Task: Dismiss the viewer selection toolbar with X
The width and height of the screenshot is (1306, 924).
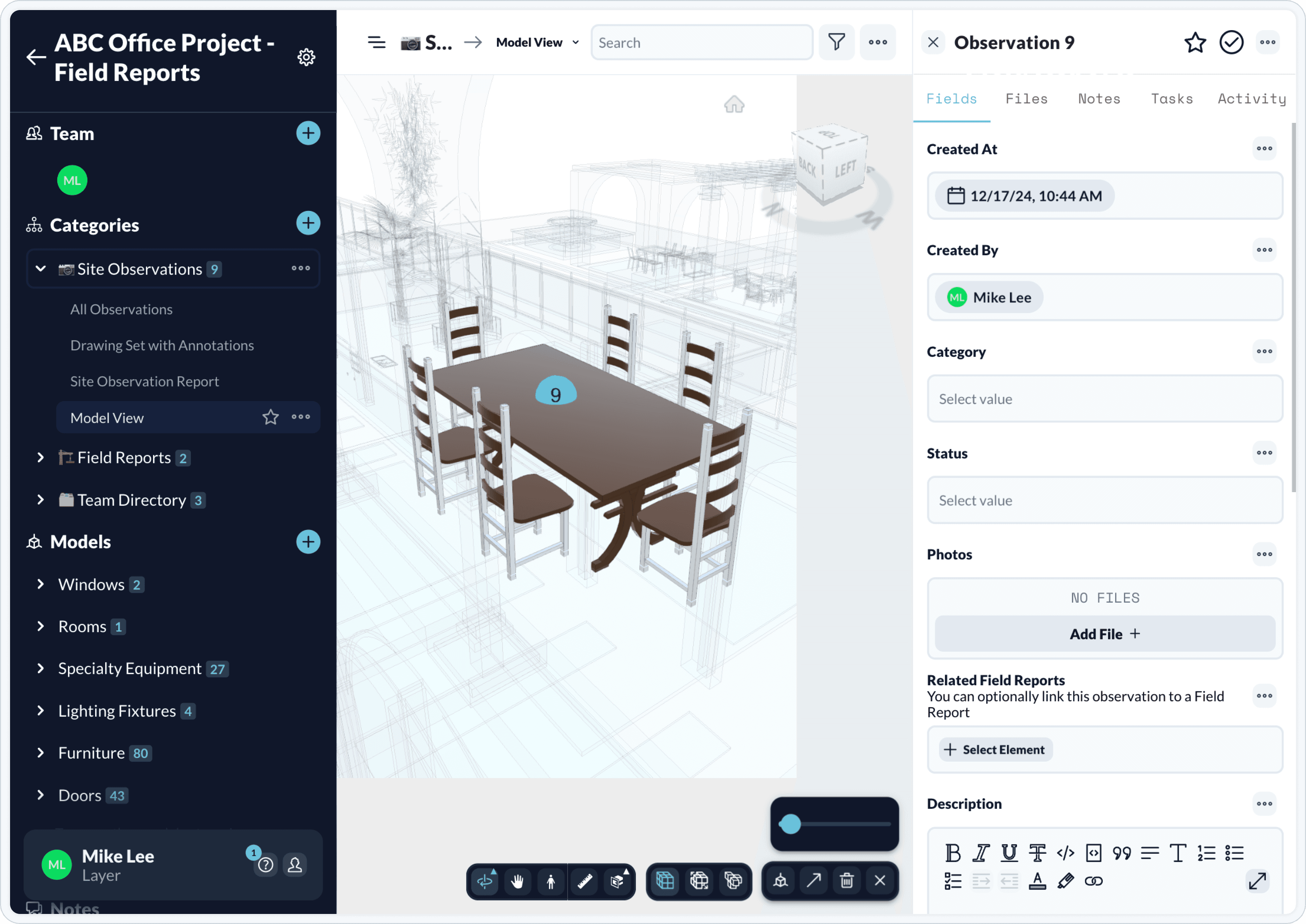Action: pos(880,881)
